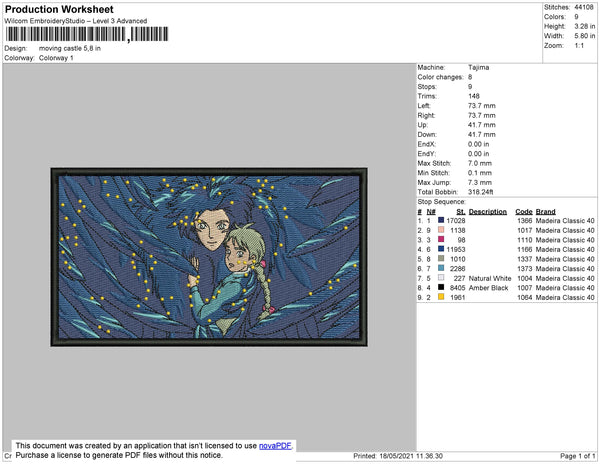This screenshot has height=464, width=600.
Task: Click the Amber Black row description
Action: click(488, 288)
